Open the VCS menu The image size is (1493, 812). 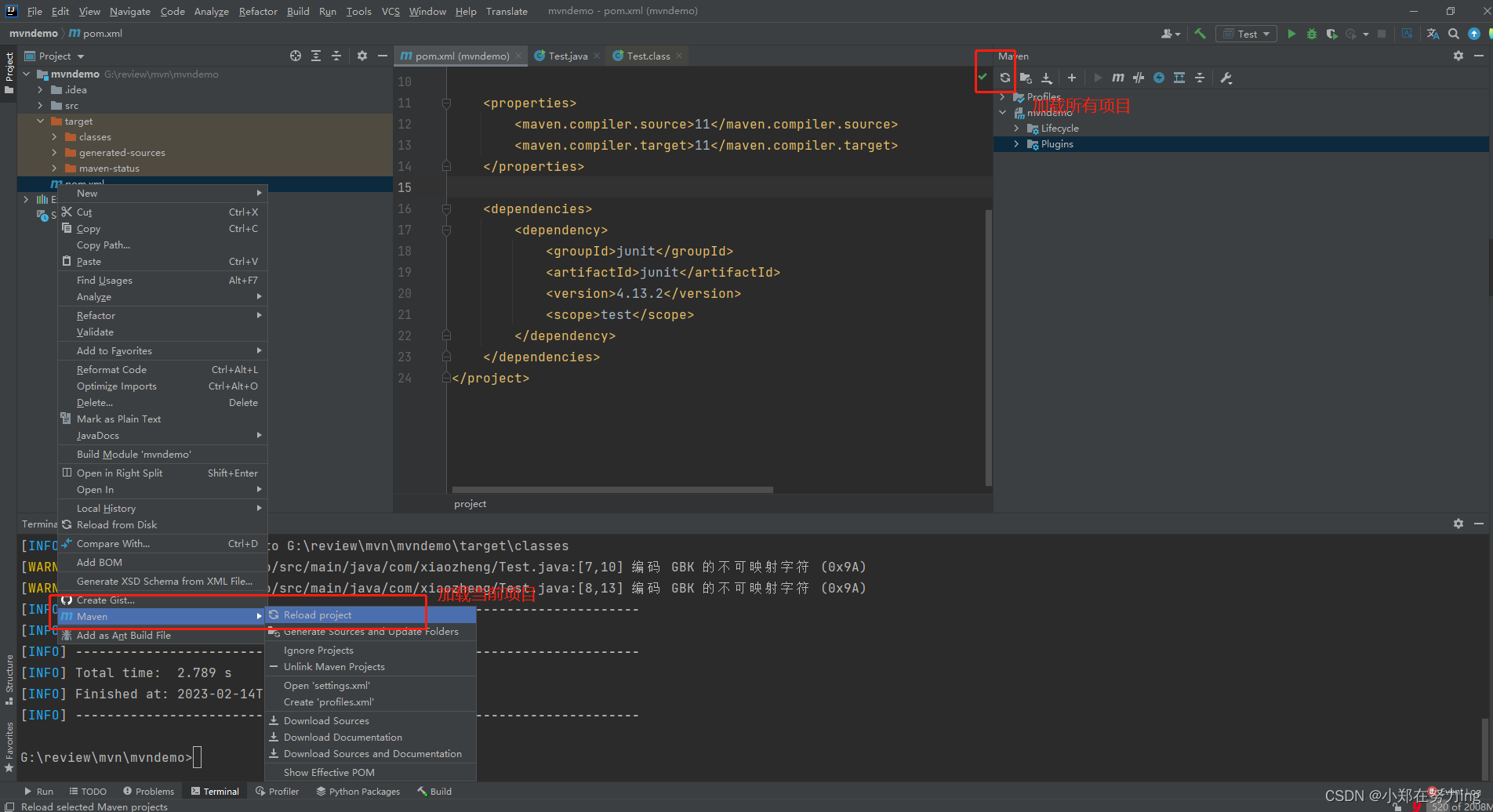[x=391, y=11]
